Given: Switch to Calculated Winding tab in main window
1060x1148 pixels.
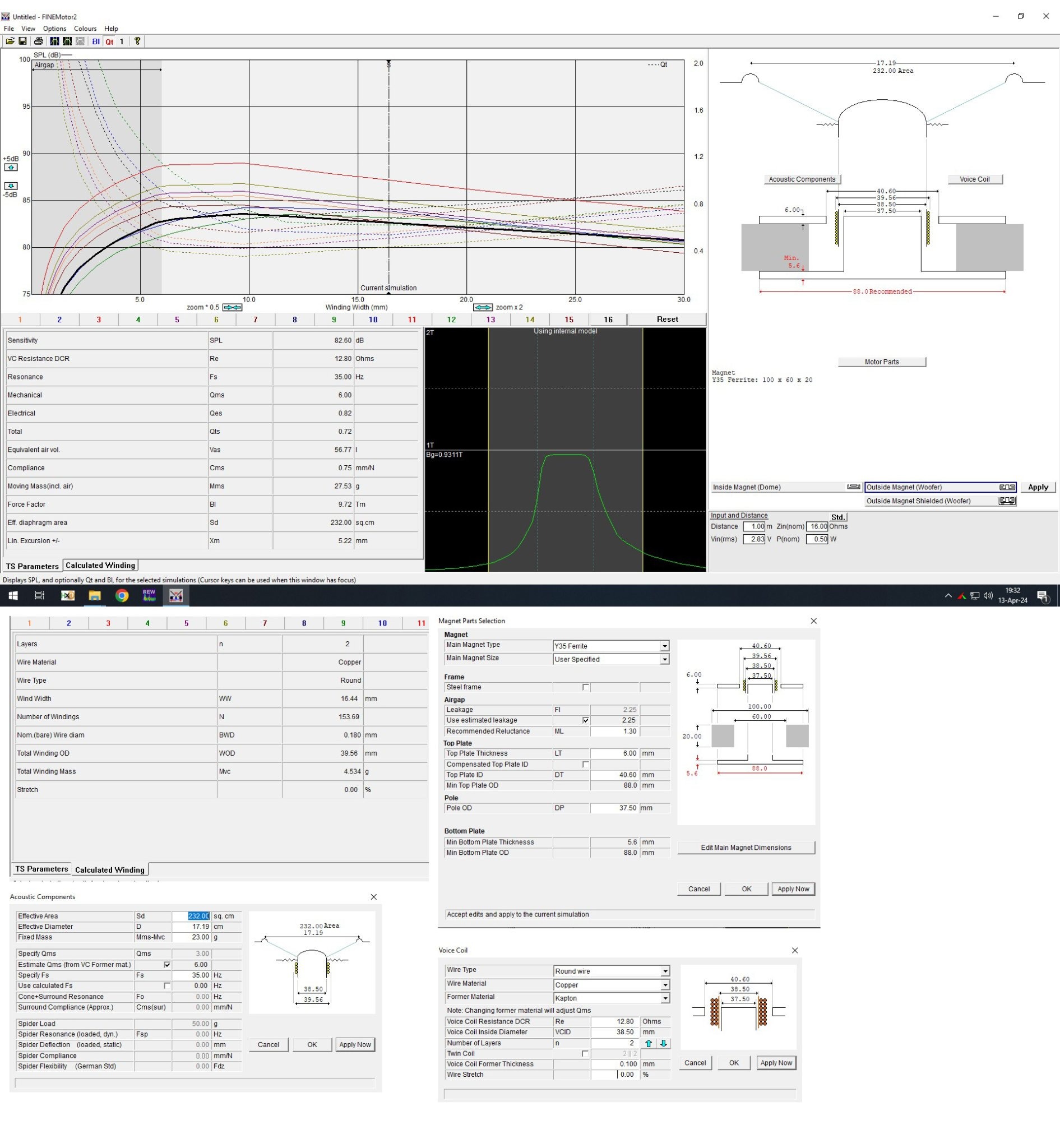Looking at the screenshot, I should (100, 566).
